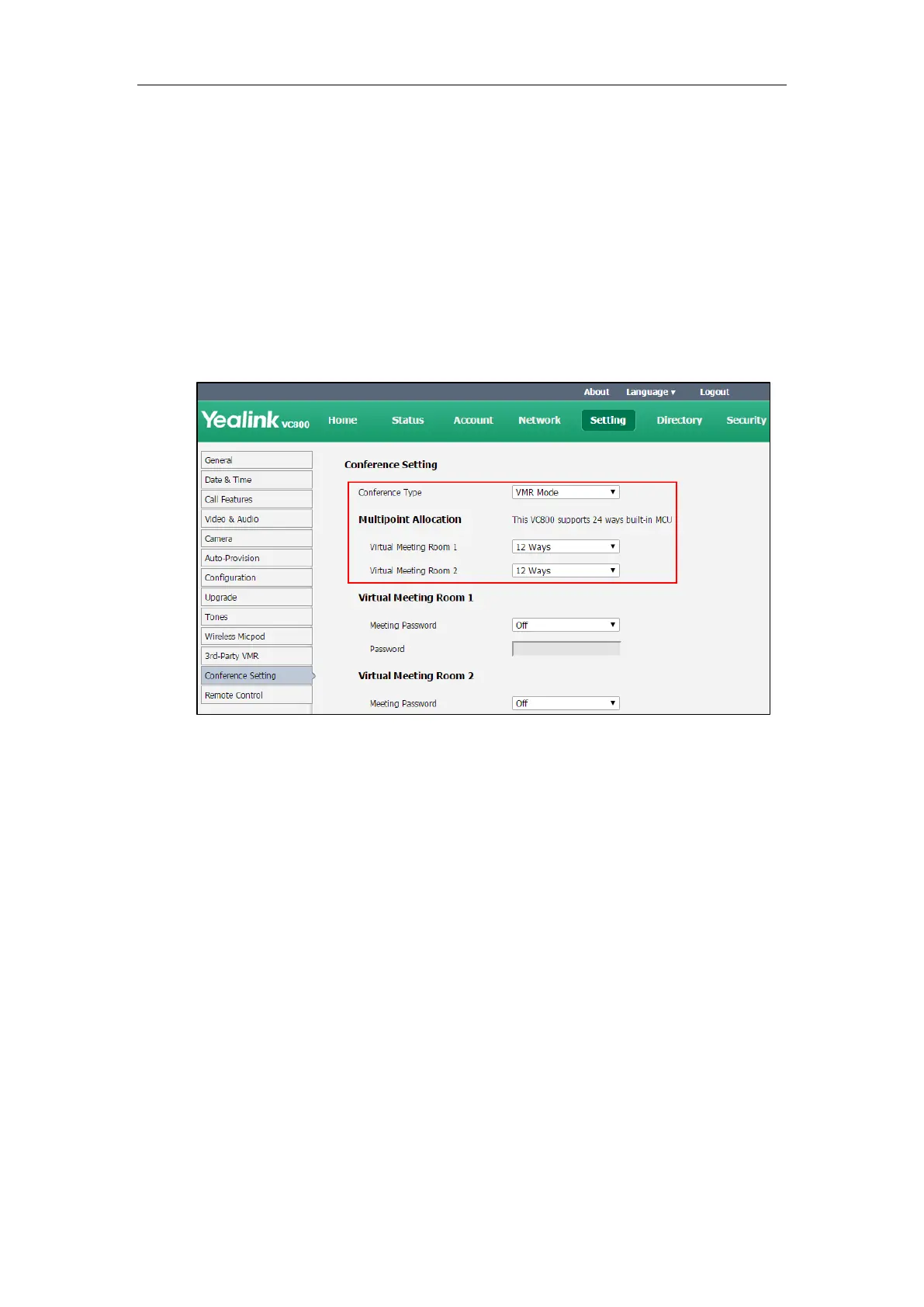Open Auto-Provision settings
The width and height of the screenshot is (924, 1307).
click(257, 558)
